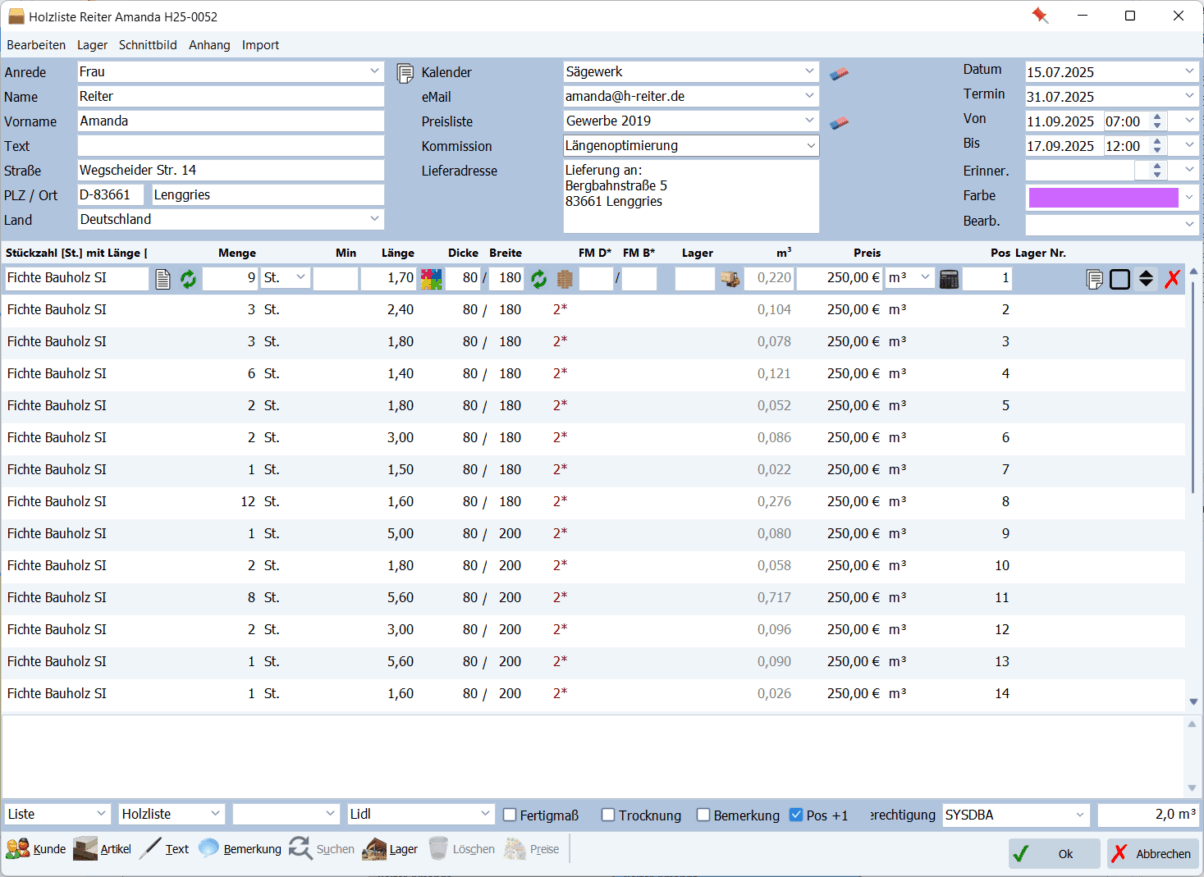Image resolution: width=1204 pixels, height=877 pixels.
Task: Open the Lager menu in the menu bar
Action: point(92,45)
